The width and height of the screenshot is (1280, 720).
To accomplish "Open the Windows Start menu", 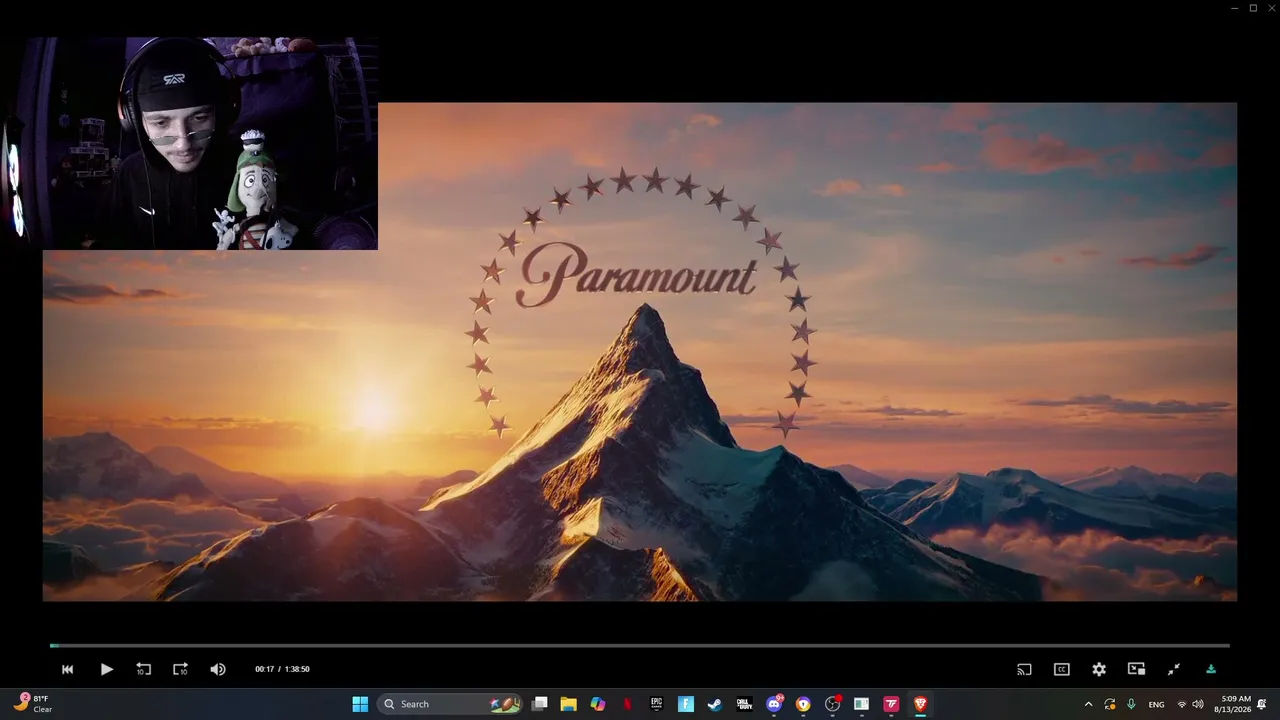I will 360,704.
